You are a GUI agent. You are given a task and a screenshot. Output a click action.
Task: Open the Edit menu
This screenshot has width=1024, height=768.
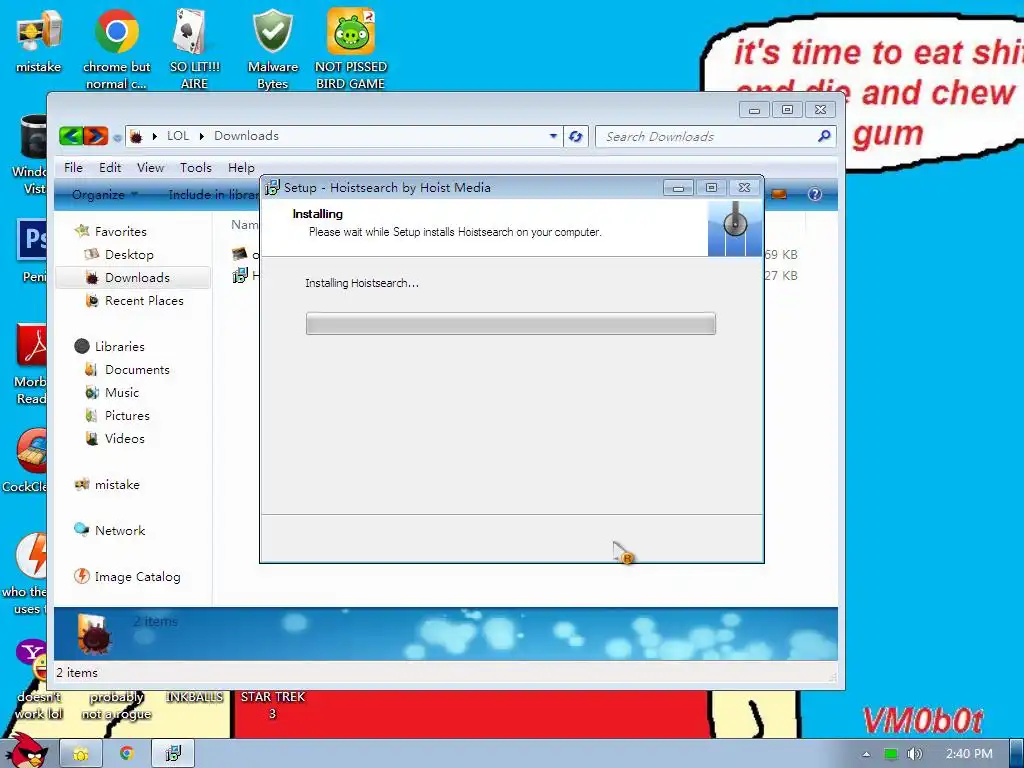click(110, 167)
